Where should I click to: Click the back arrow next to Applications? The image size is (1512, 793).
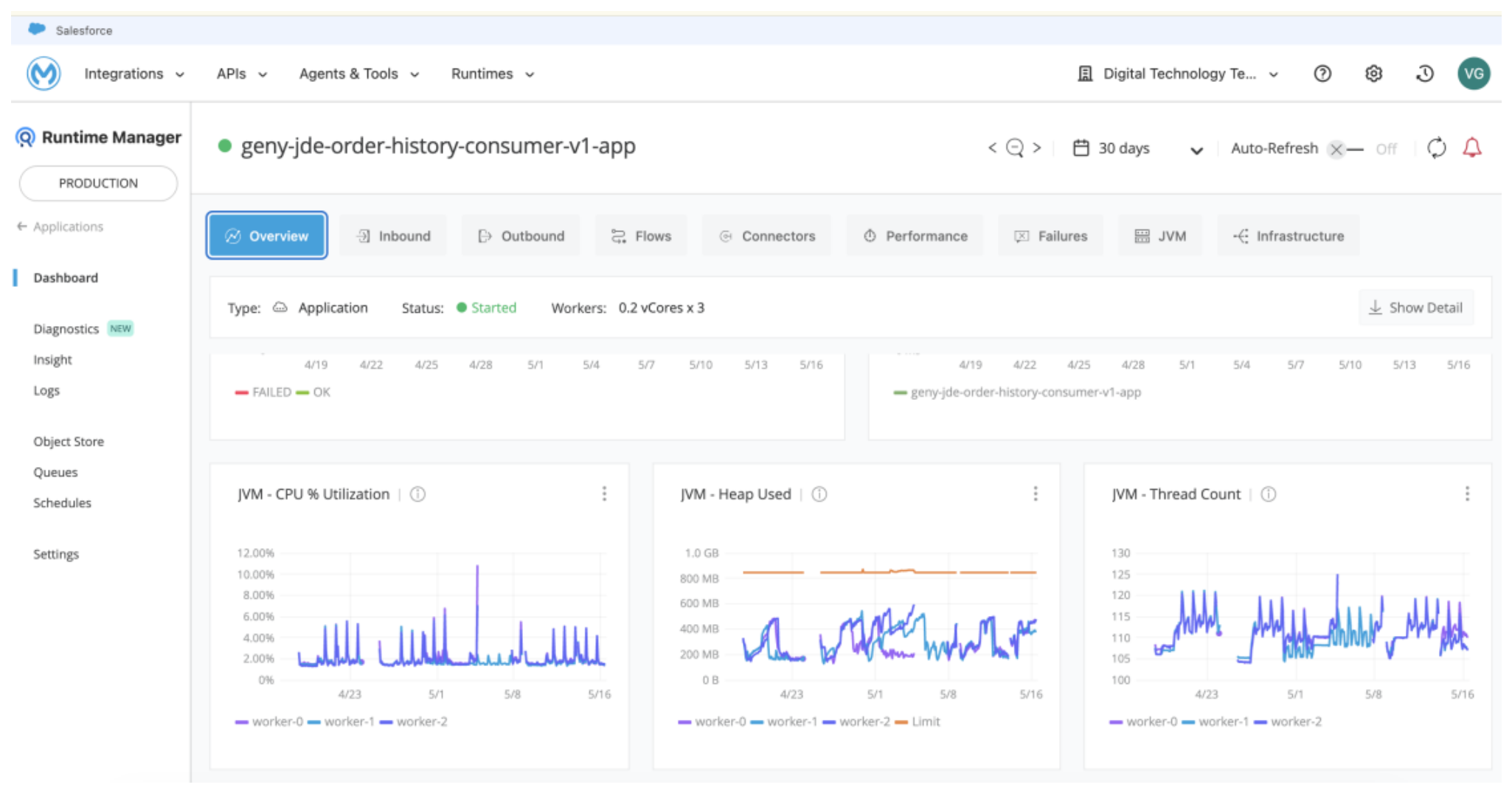click(x=21, y=226)
